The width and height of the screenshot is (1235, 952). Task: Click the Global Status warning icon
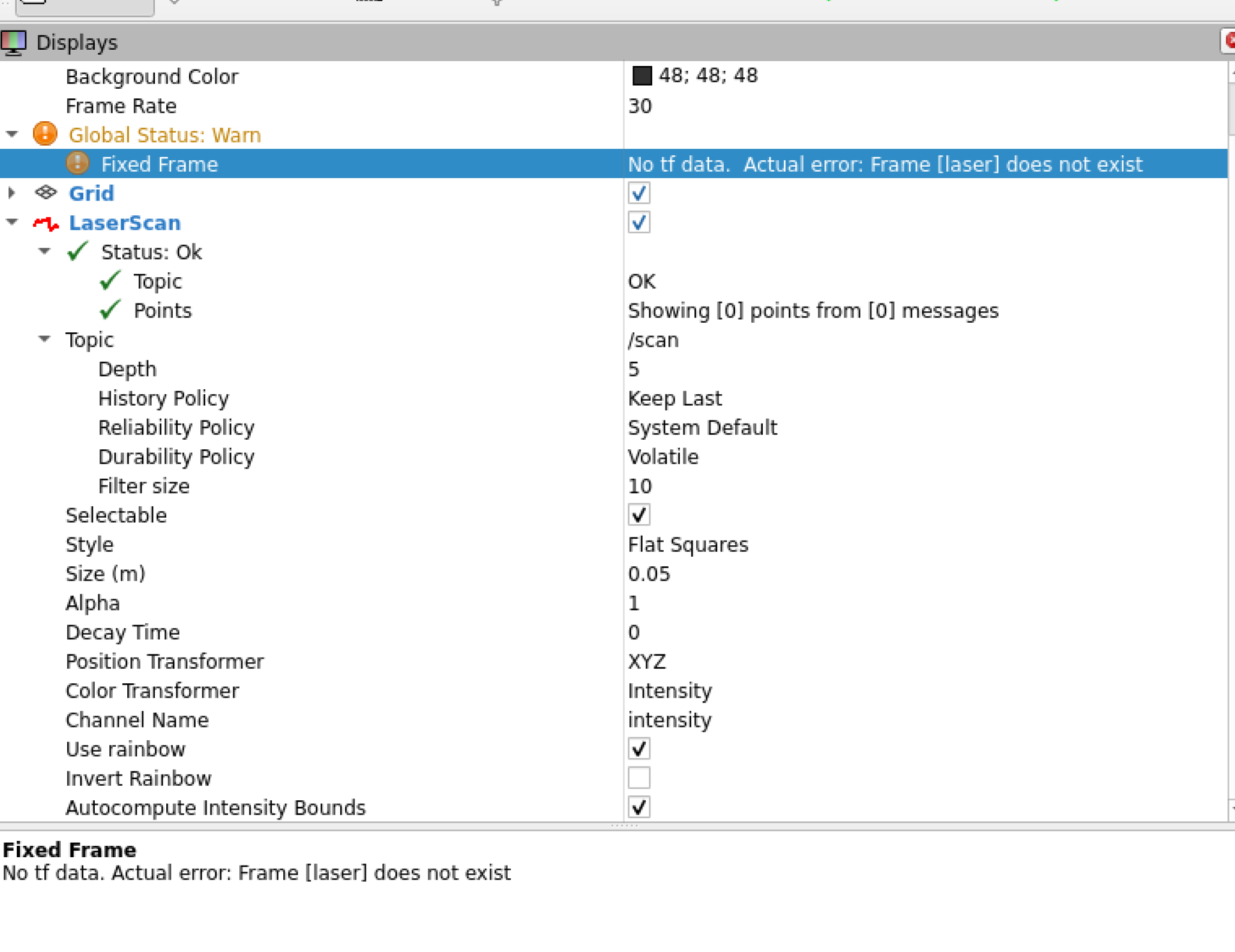pos(44,134)
